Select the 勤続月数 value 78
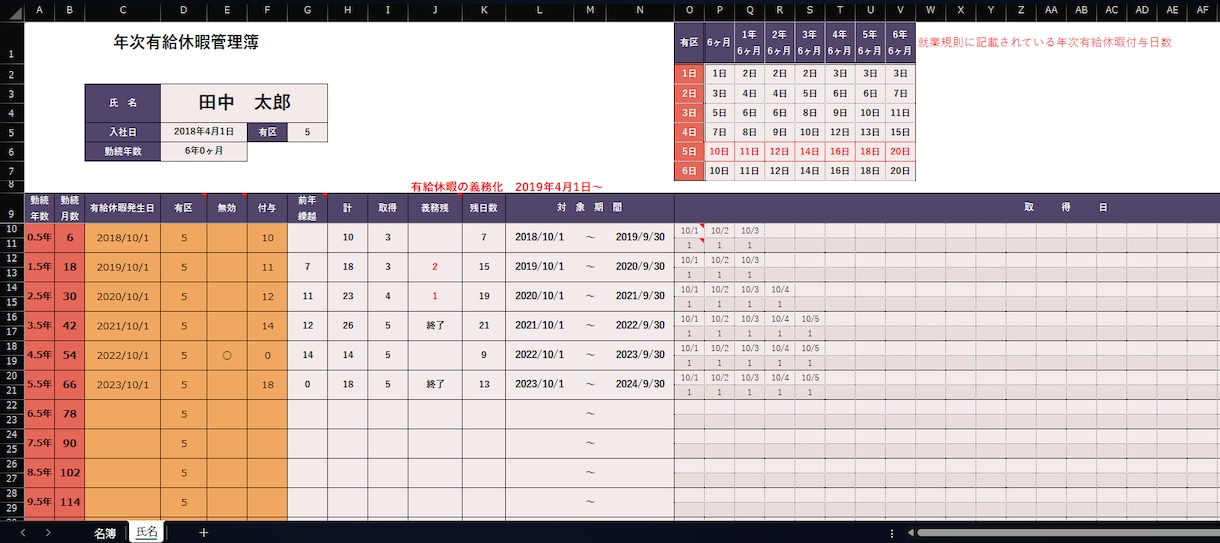1220x543 pixels. (70, 413)
